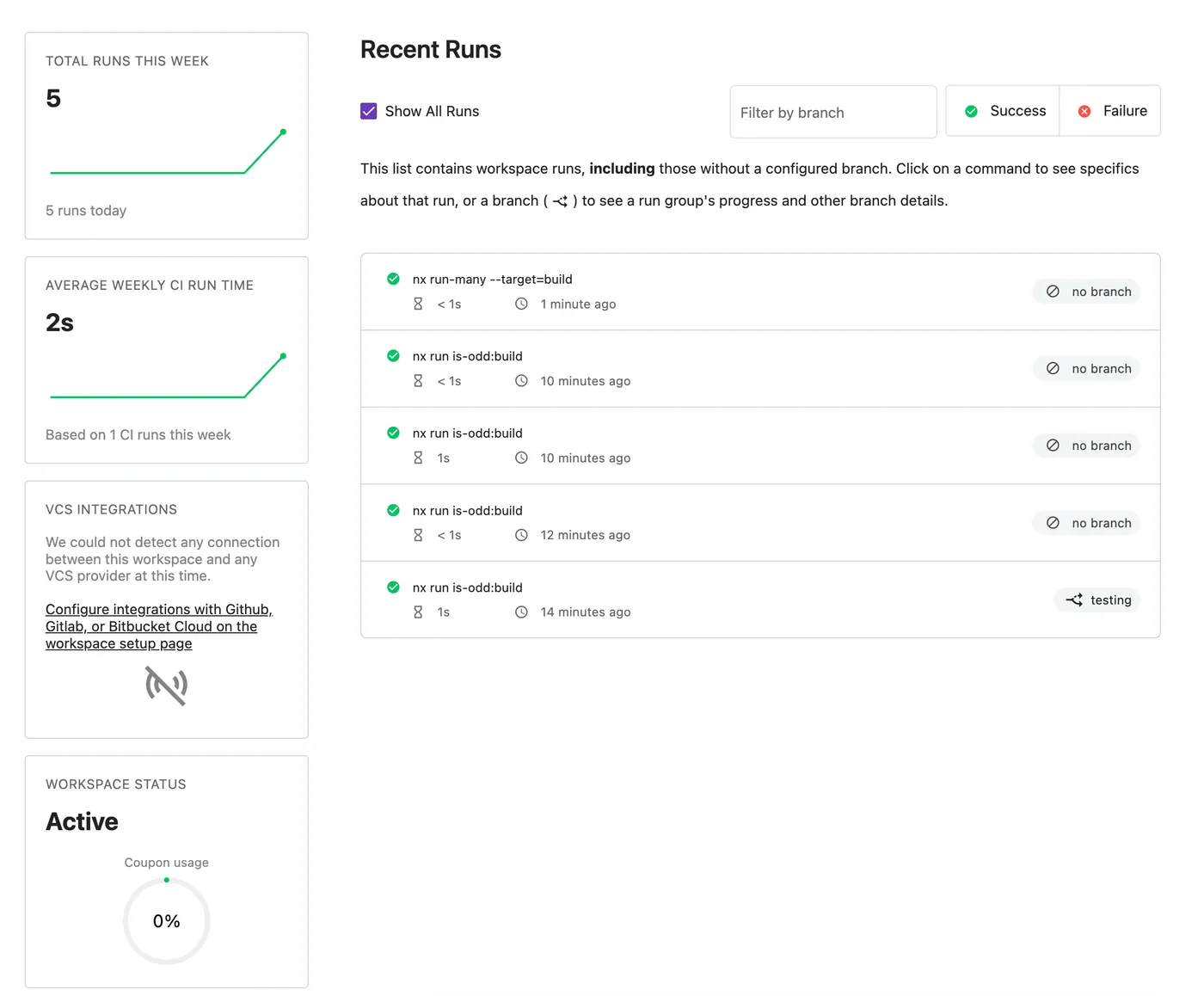Click the Average Weekly CI Run Time chart
1204x996 pixels.
[167, 377]
